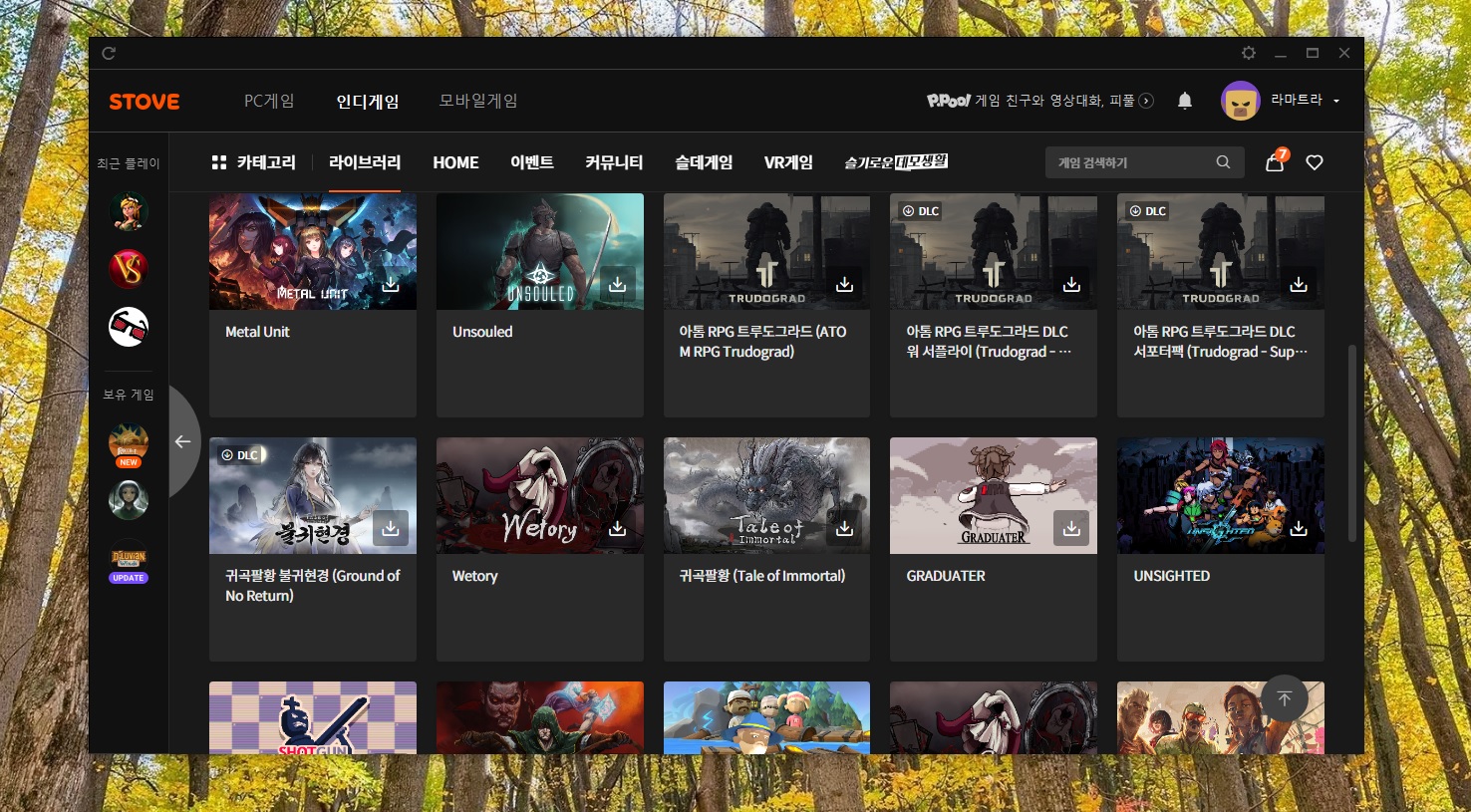
Task: Open the 슬기로운 데모생활 banner link
Action: point(896,162)
